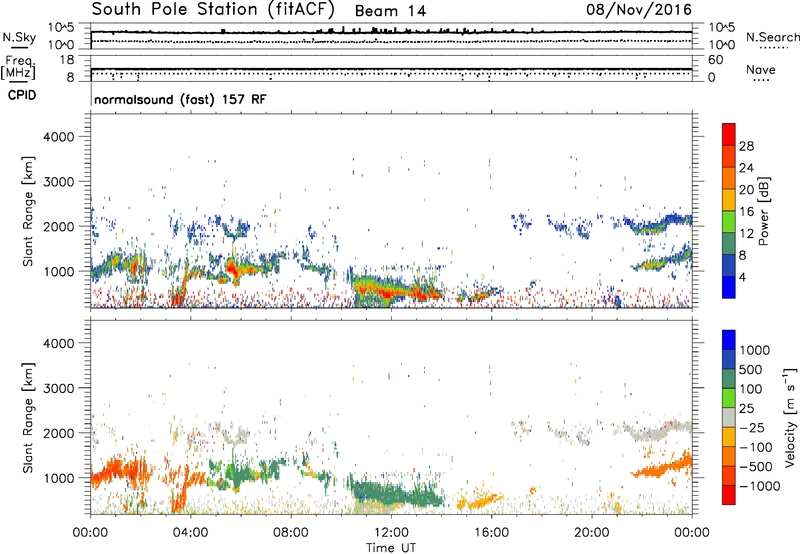Click the '08:00' time axis label

click(x=291, y=533)
